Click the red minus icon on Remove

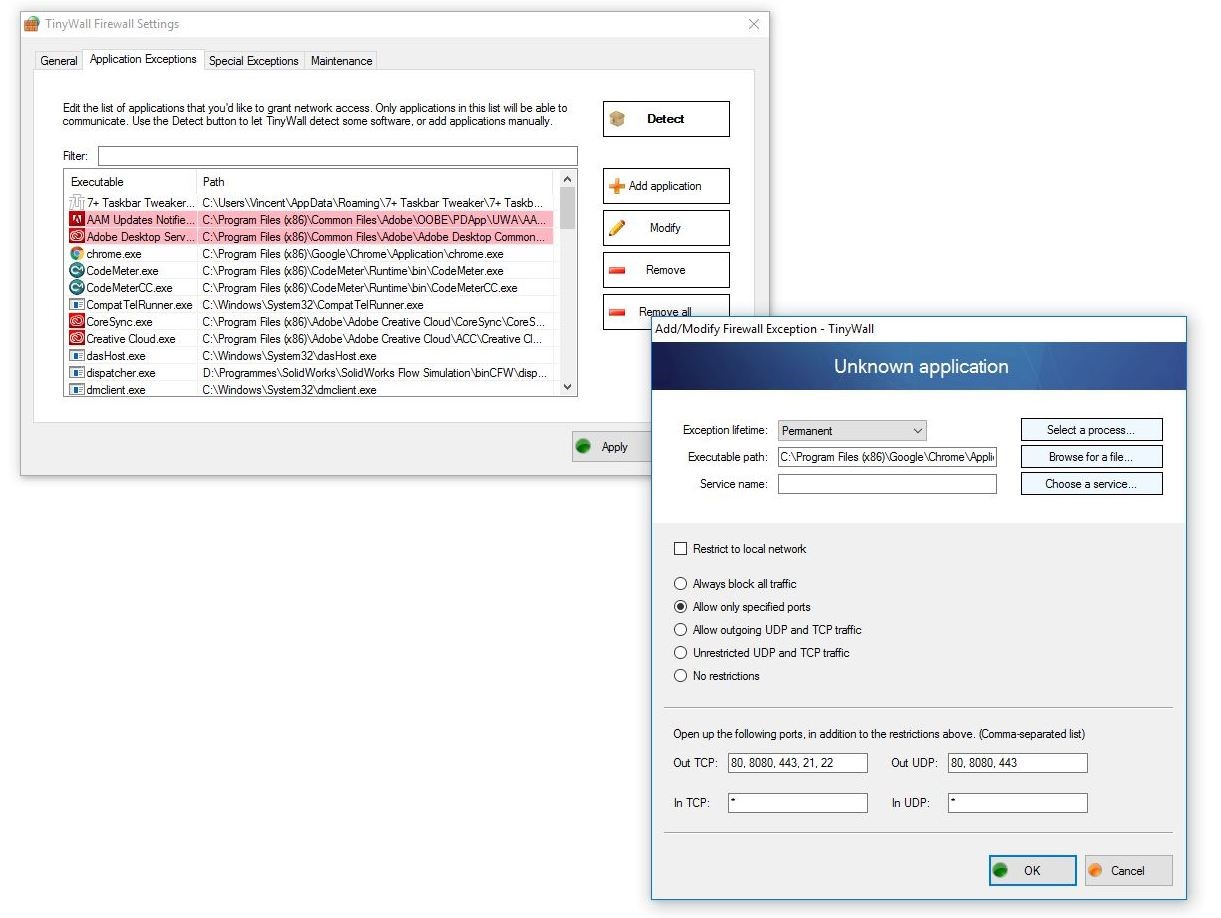point(617,270)
